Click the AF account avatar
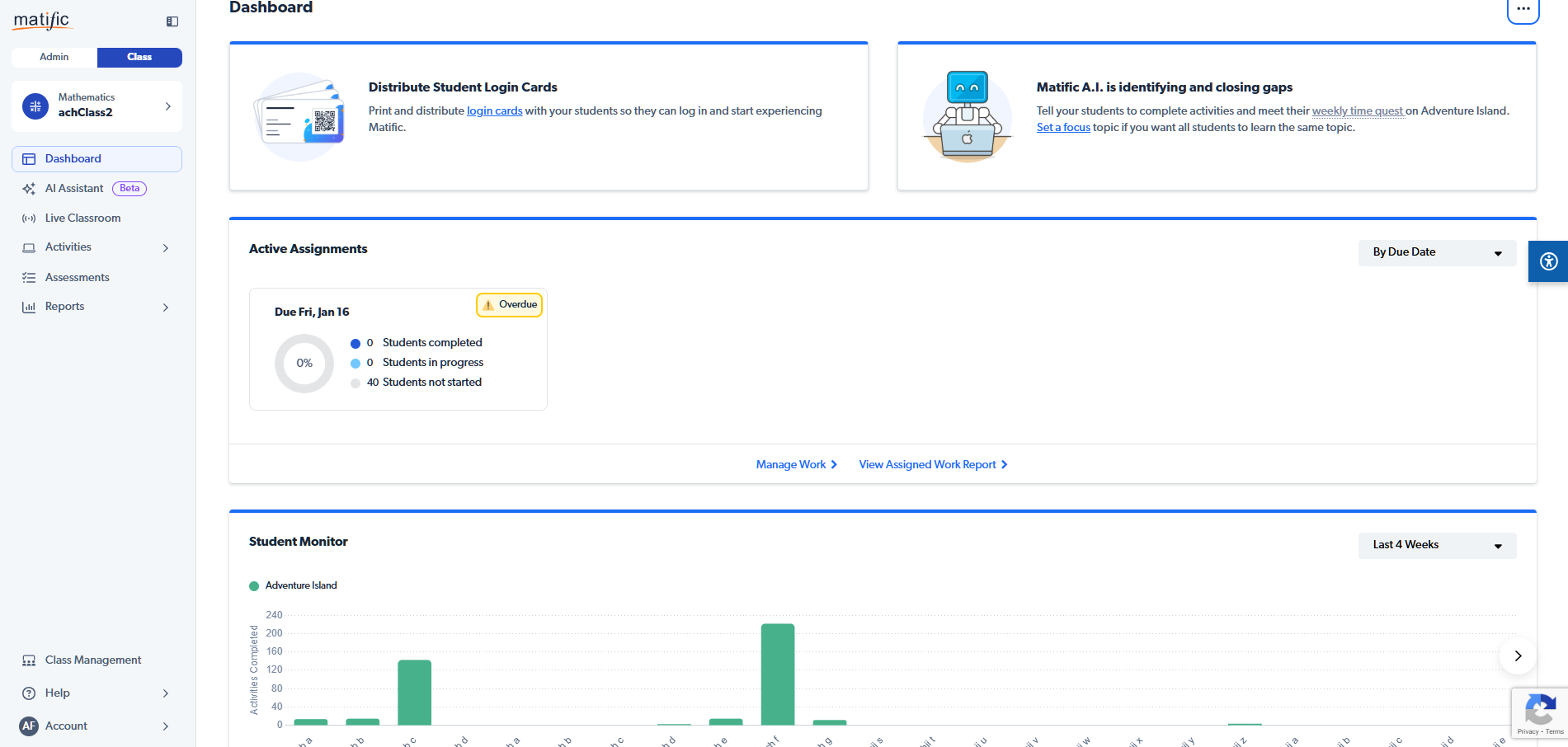The image size is (1568, 747). tap(29, 726)
